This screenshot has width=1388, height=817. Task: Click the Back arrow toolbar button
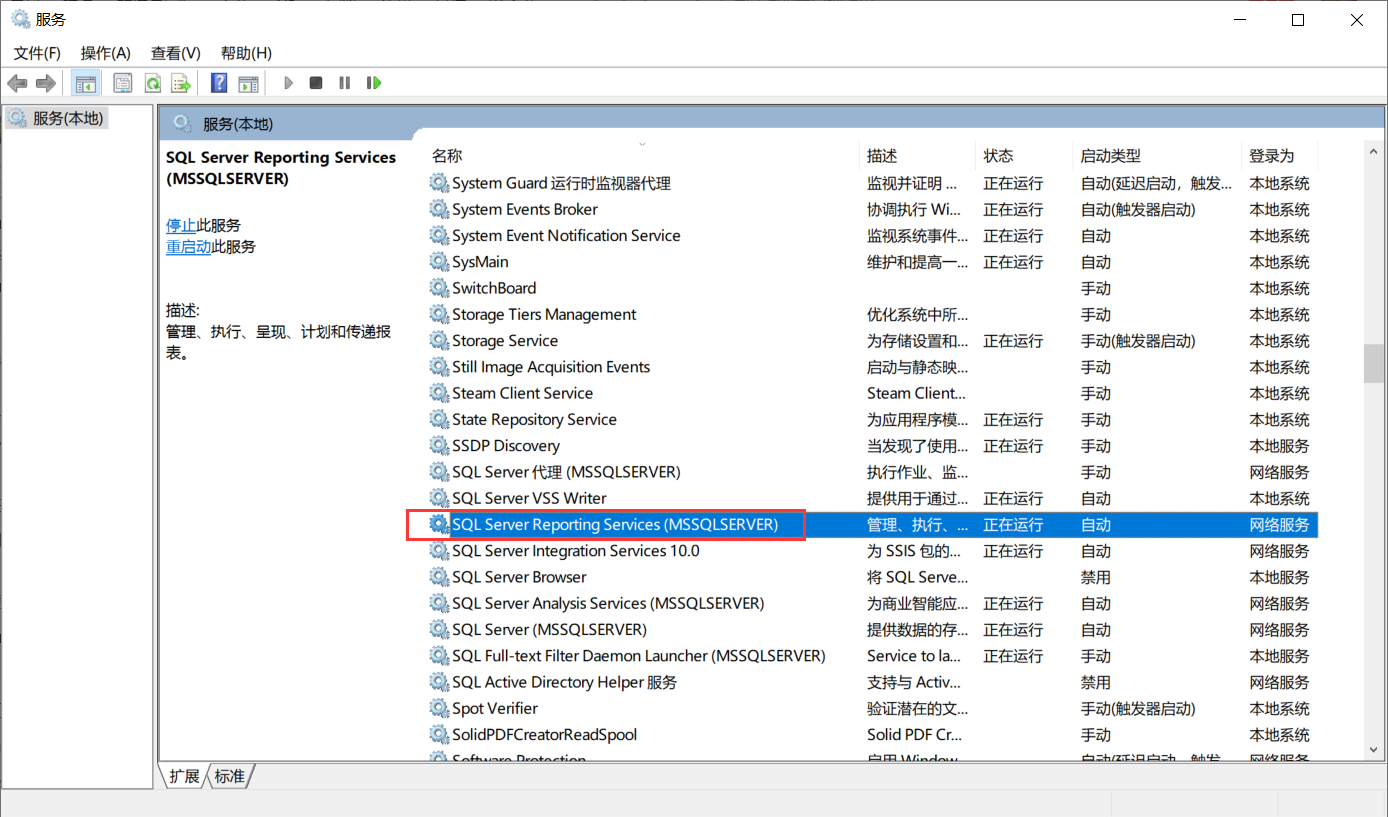tap(17, 83)
